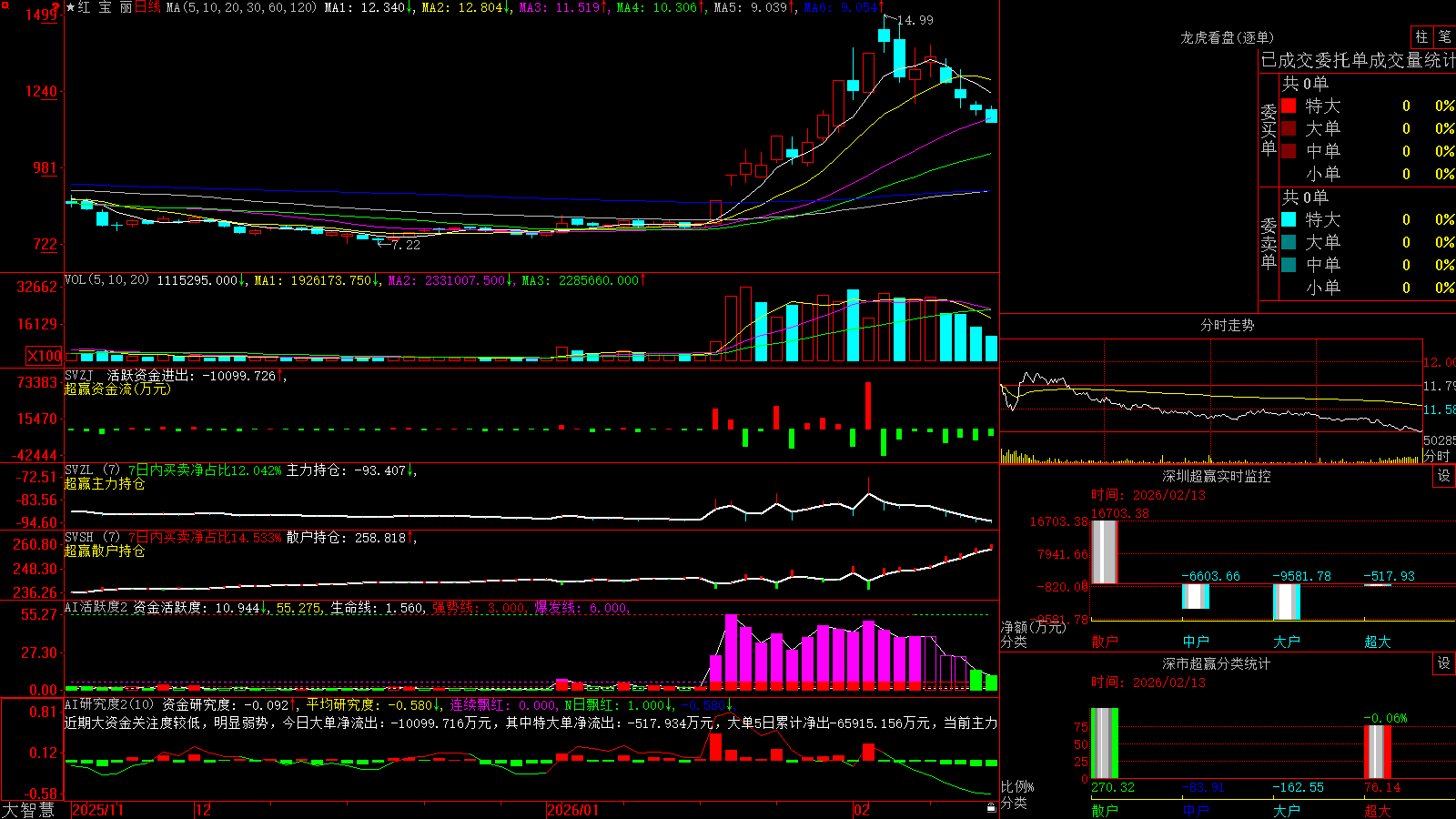Screen dimensions: 1456x819
Task: Click the 已成交委托单成交量统计 heading
Action: 1358,60
